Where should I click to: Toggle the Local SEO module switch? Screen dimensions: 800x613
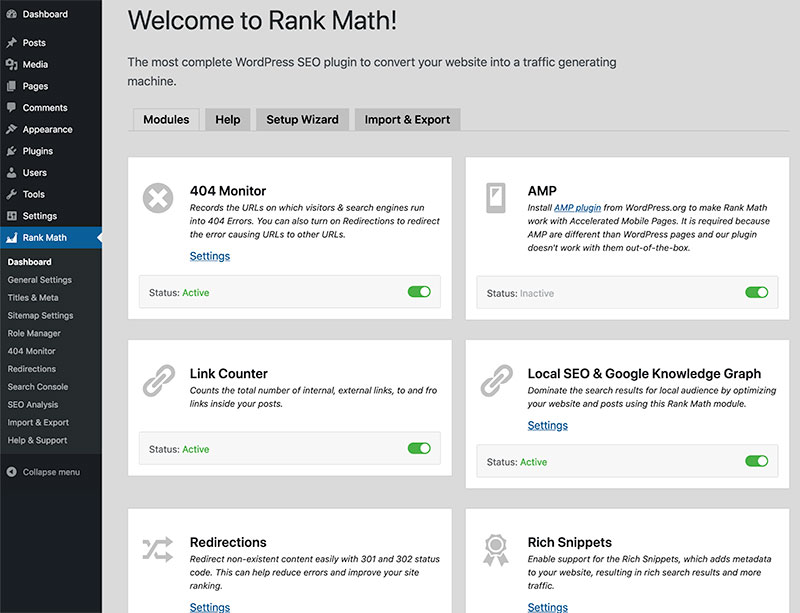pyautogui.click(x=757, y=461)
